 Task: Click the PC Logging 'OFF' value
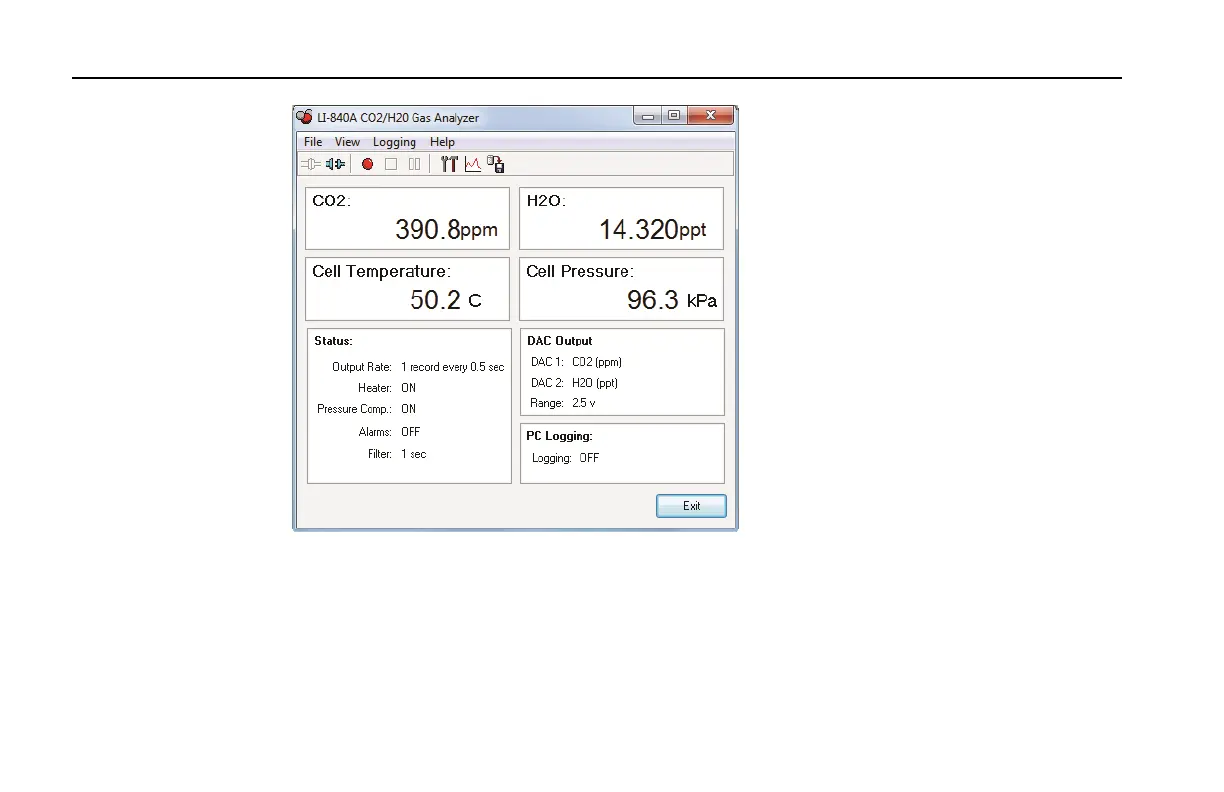pyautogui.click(x=589, y=458)
